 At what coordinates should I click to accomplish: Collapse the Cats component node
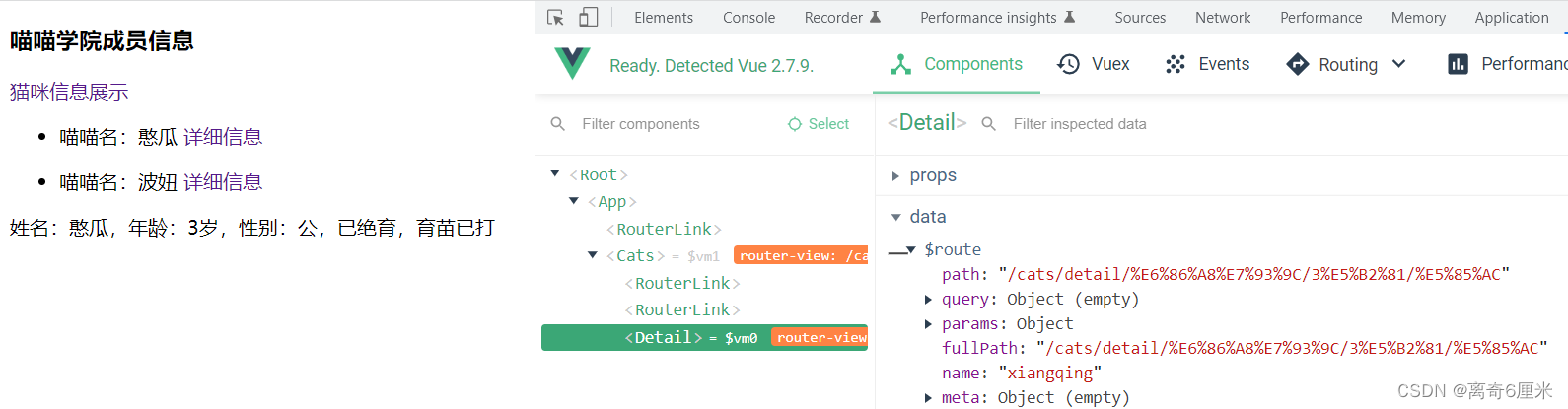tap(593, 254)
